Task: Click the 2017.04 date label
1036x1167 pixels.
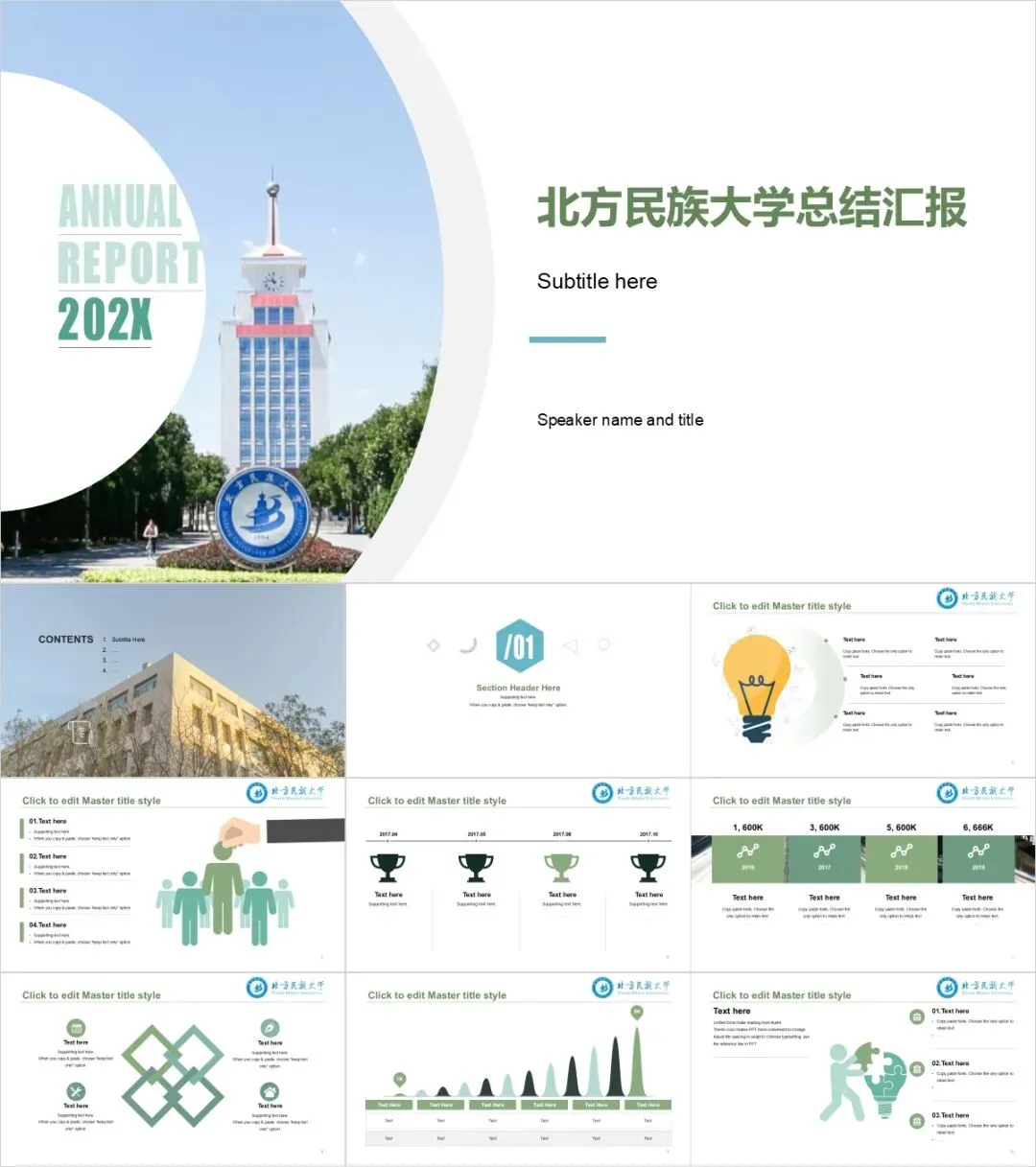Action: pos(388,834)
